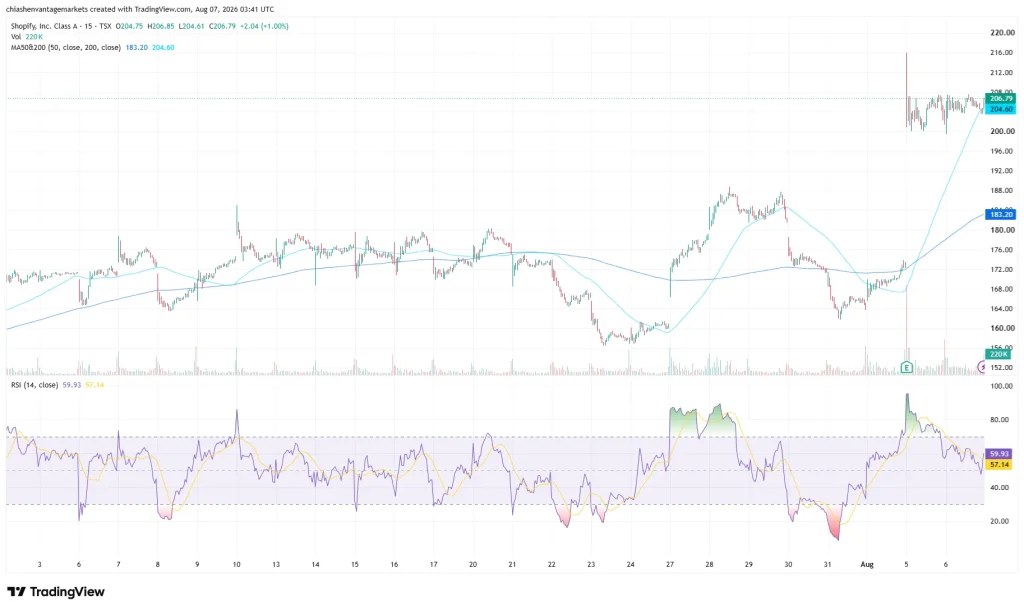The height and width of the screenshot is (610, 1024).
Task: Click the 176.00 price scale label
Action: tap(1001, 249)
